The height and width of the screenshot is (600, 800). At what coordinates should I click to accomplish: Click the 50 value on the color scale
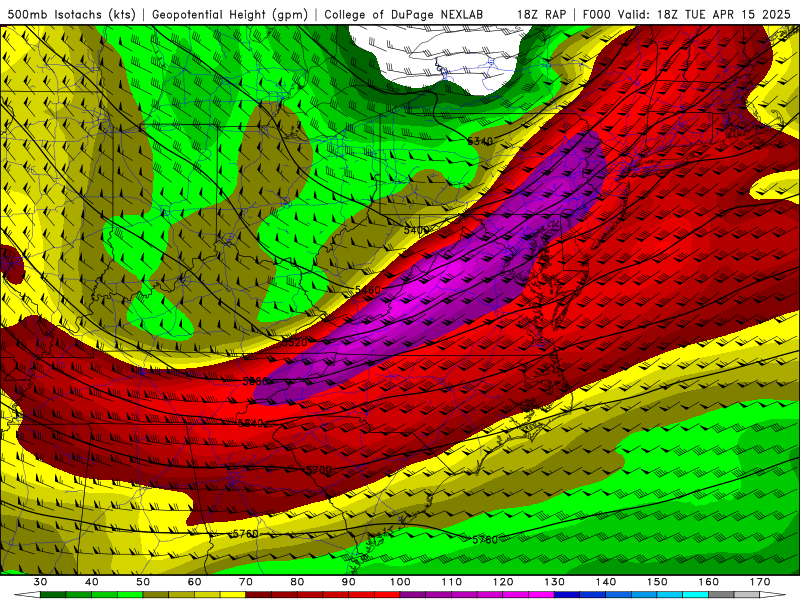coord(143,582)
